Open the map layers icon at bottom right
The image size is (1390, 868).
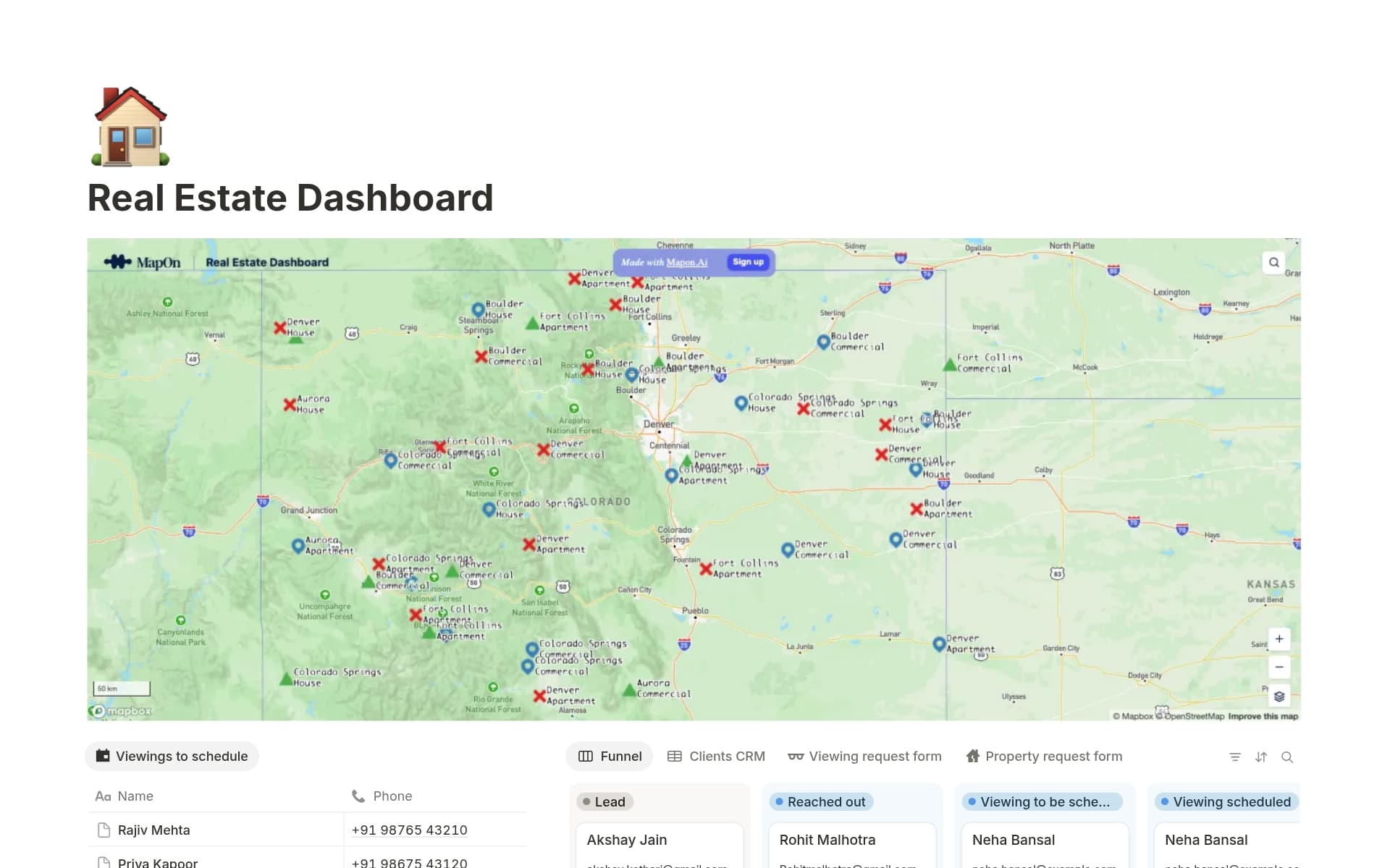pyautogui.click(x=1279, y=696)
